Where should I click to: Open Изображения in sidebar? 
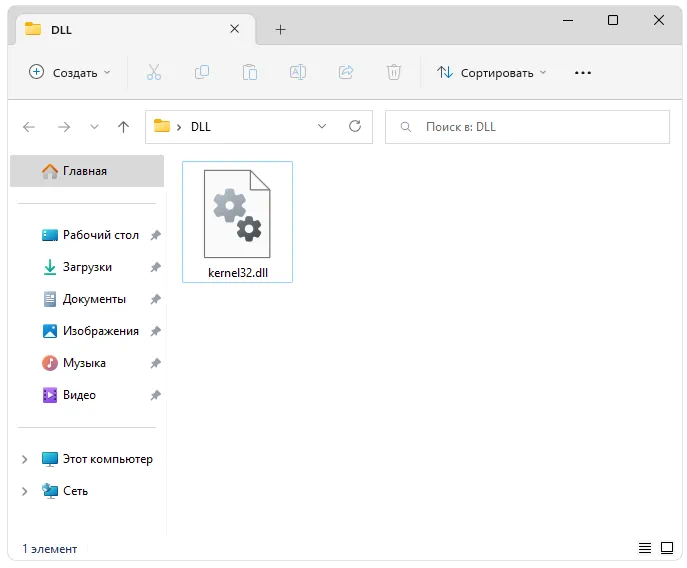(90, 331)
